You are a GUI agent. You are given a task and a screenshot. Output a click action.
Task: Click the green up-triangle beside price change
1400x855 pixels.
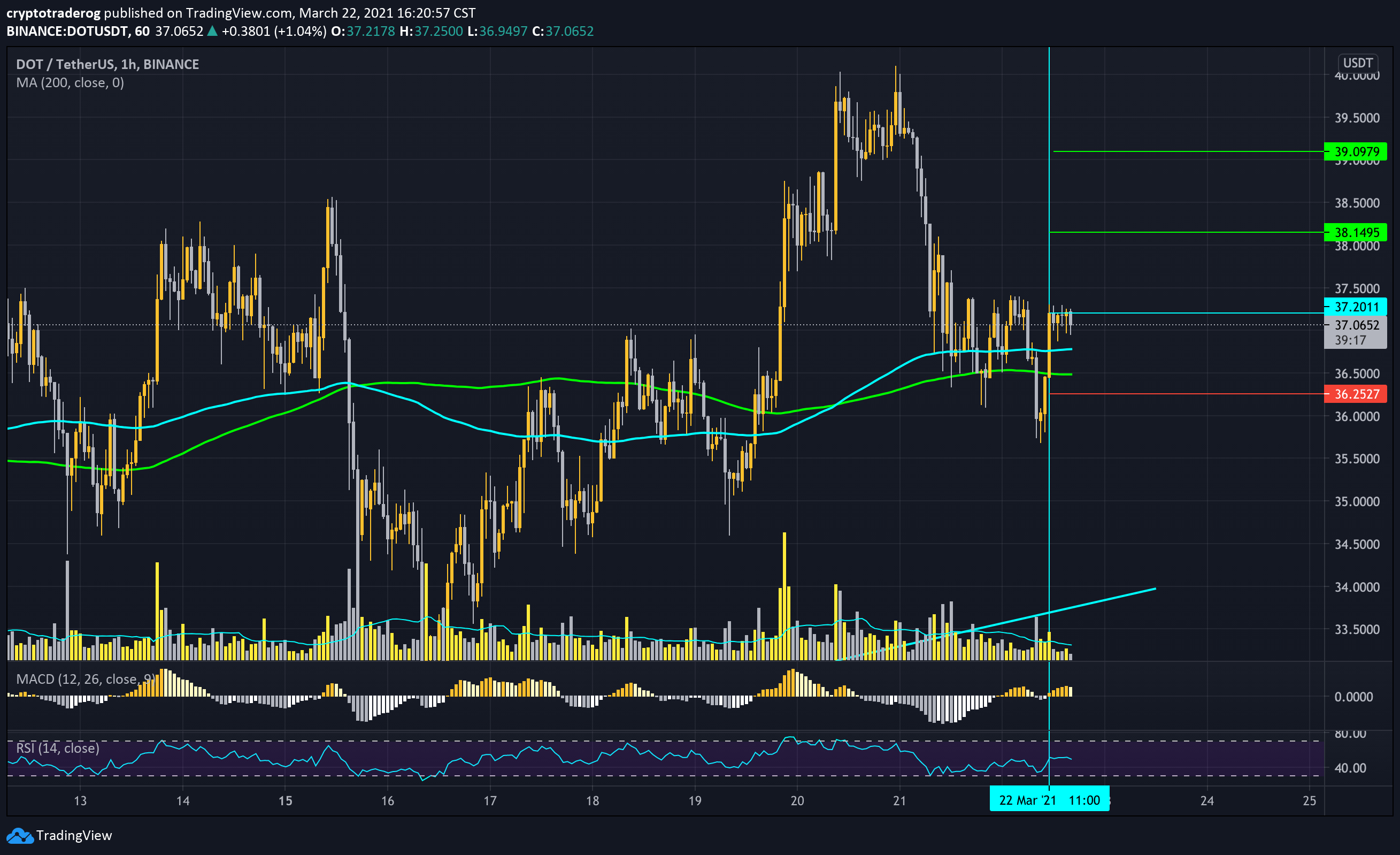click(x=212, y=31)
